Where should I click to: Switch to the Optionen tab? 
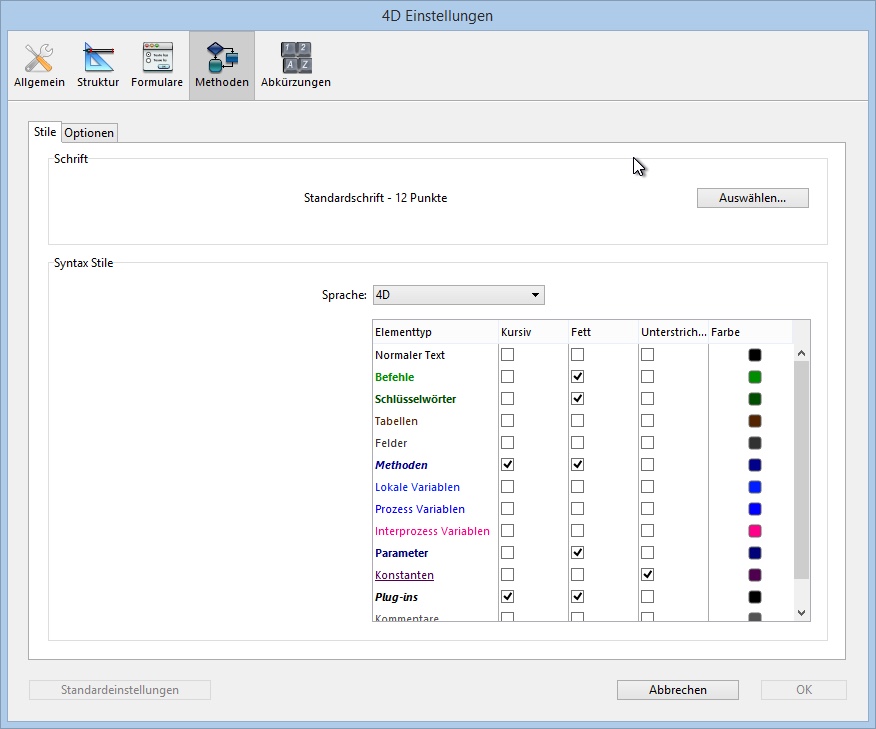coord(90,133)
